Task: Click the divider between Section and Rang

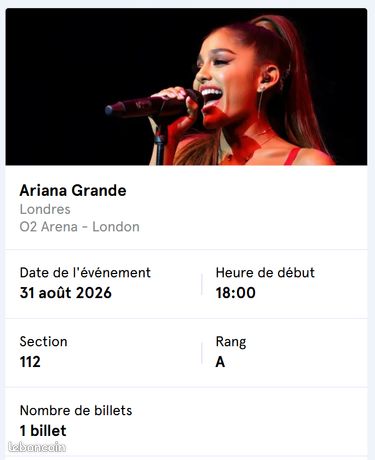Action: pyautogui.click(x=202, y=353)
